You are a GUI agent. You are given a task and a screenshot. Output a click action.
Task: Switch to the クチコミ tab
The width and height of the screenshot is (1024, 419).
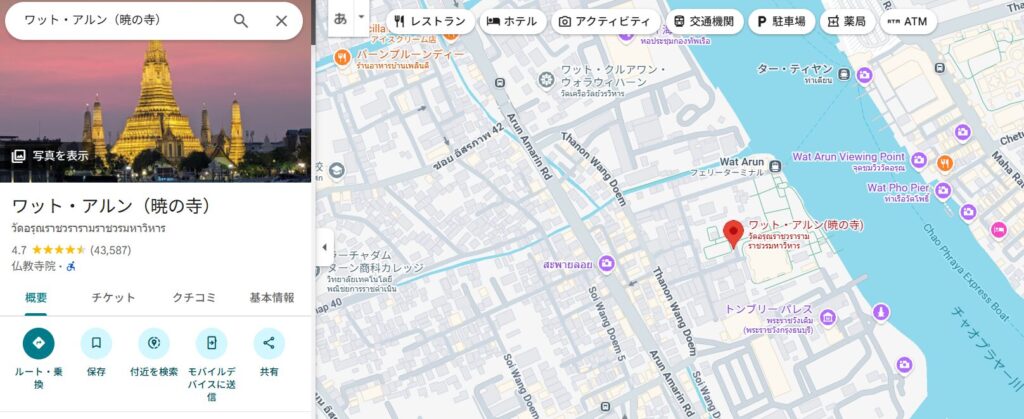pyautogui.click(x=193, y=297)
